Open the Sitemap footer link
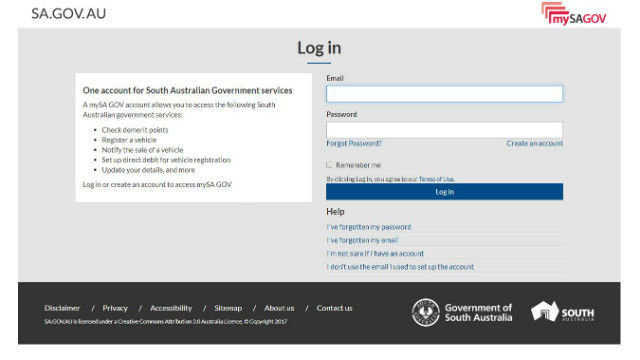 click(228, 308)
